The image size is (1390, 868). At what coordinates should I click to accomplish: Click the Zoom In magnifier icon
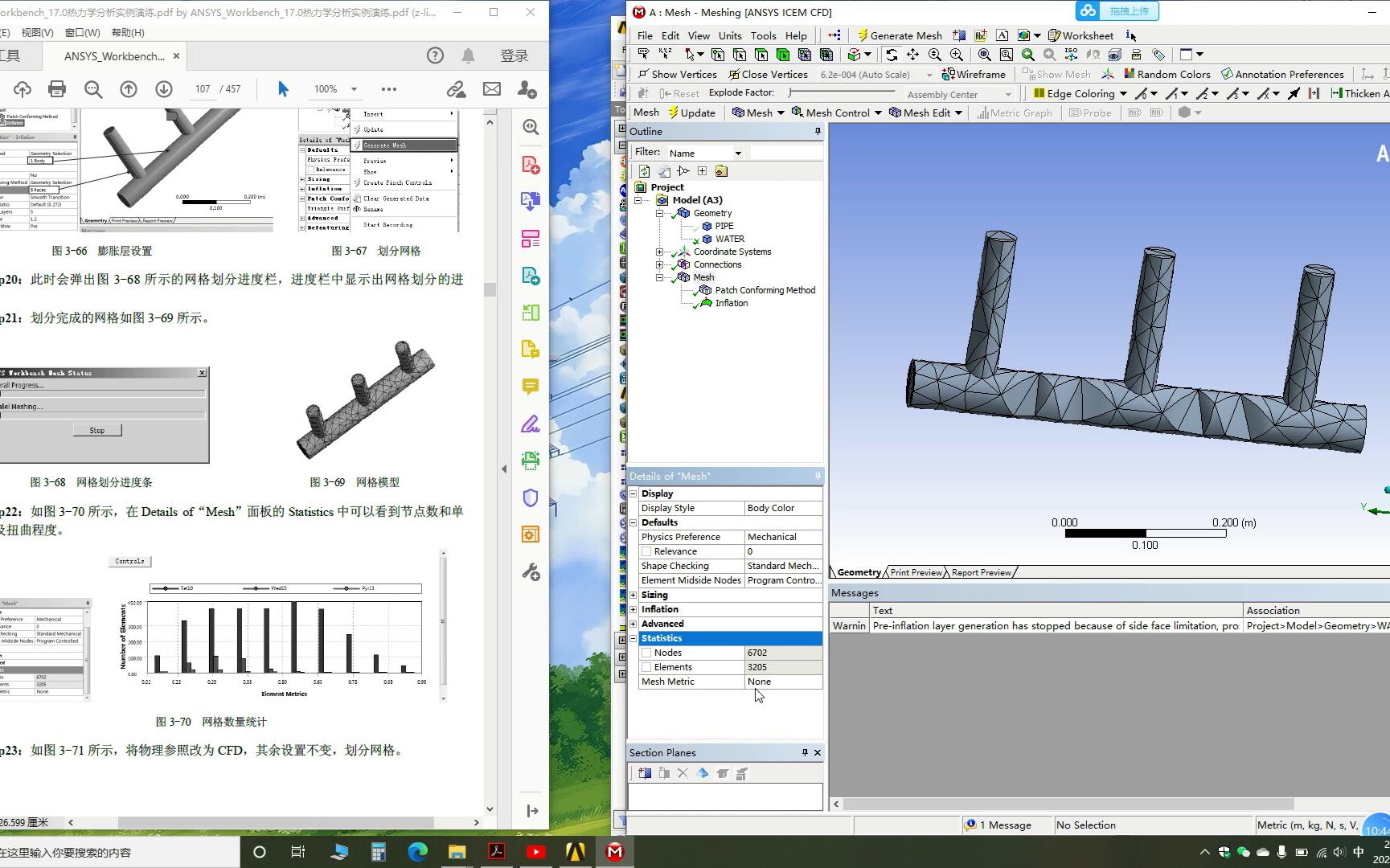point(956,55)
